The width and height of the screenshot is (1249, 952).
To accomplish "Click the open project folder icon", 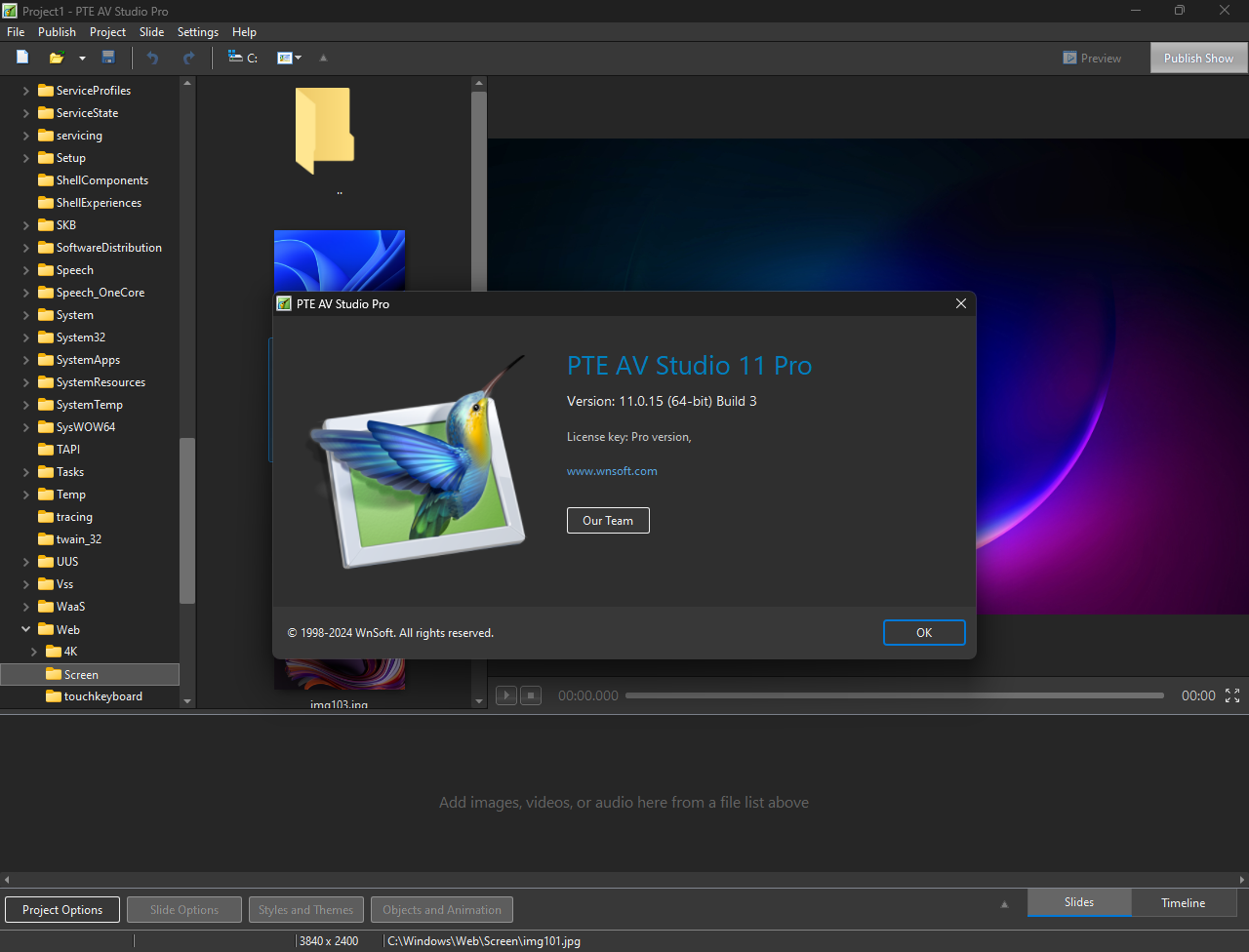I will click(x=57, y=58).
